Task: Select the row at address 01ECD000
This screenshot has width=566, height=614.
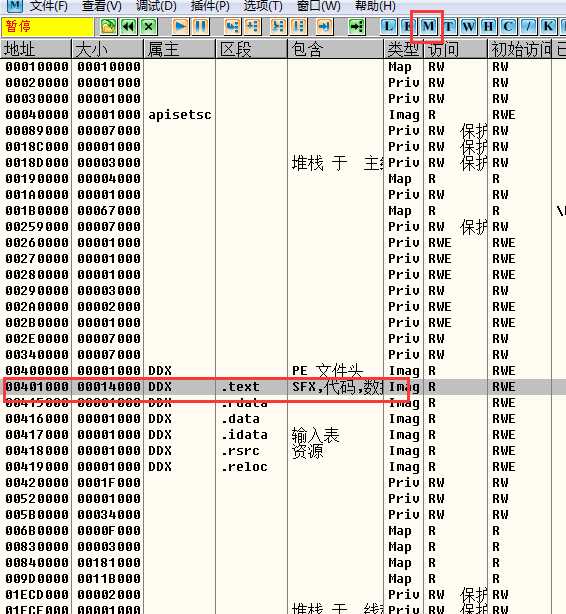Action: (x=283, y=595)
